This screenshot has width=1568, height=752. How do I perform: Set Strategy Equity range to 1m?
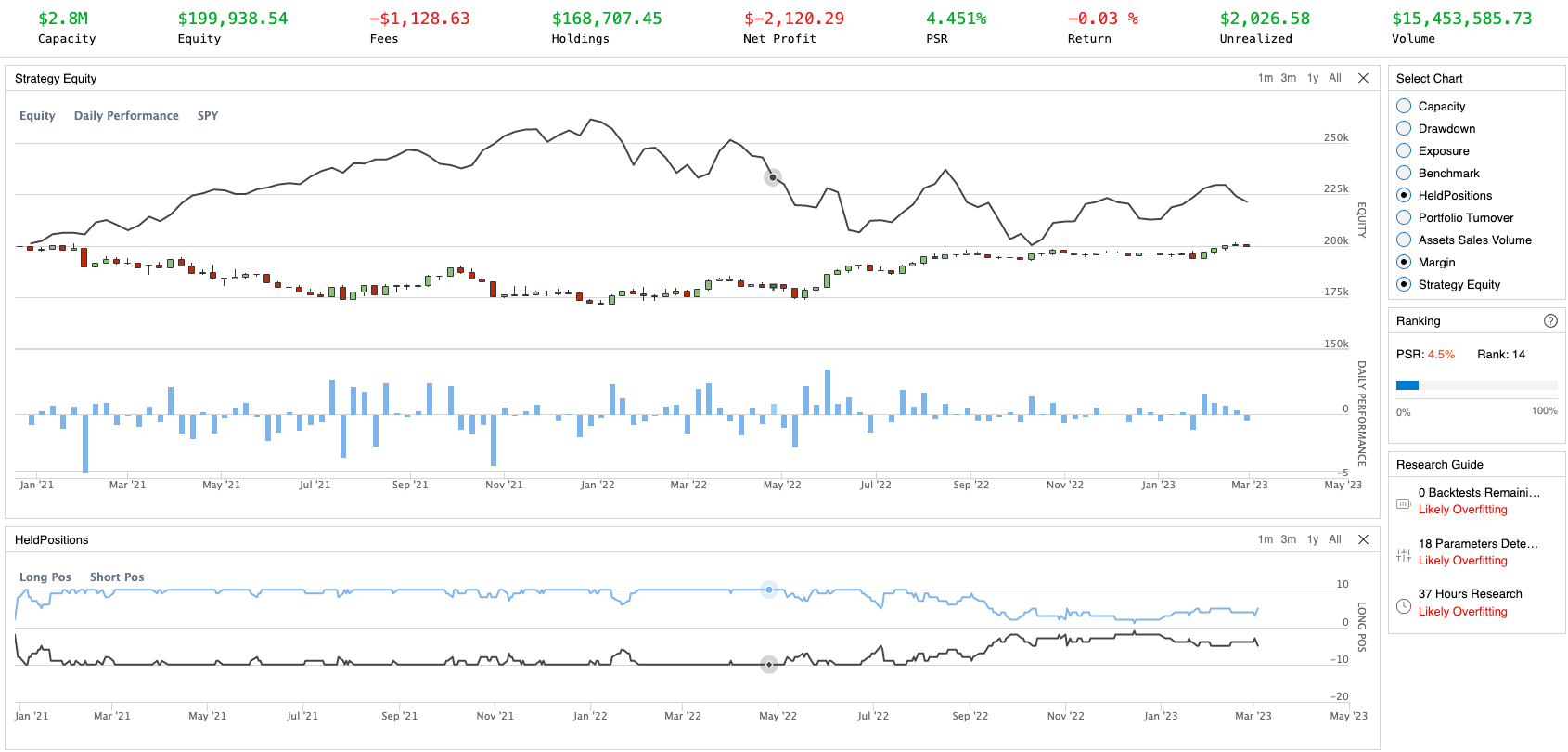click(1265, 78)
